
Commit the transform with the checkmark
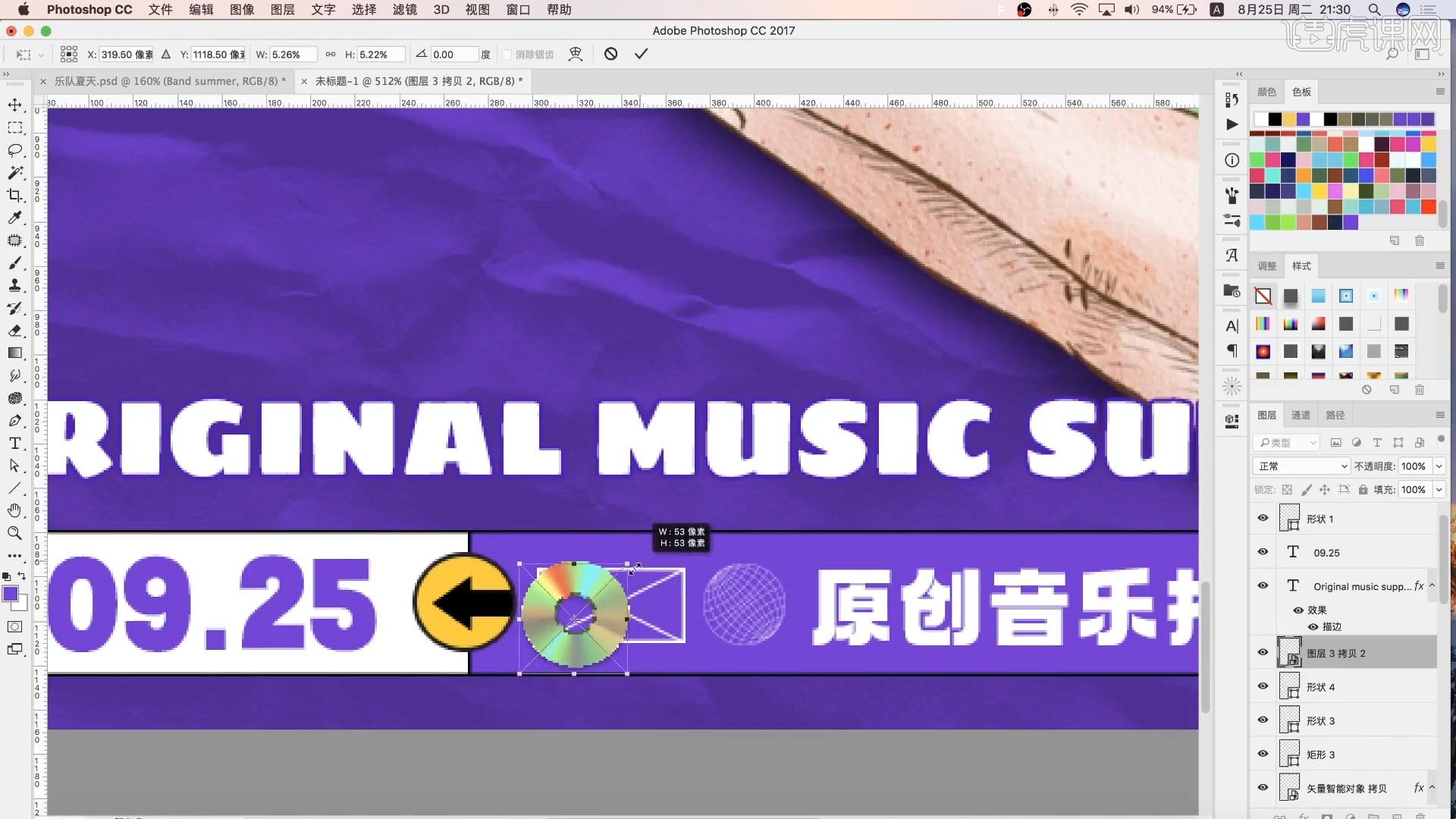point(641,54)
